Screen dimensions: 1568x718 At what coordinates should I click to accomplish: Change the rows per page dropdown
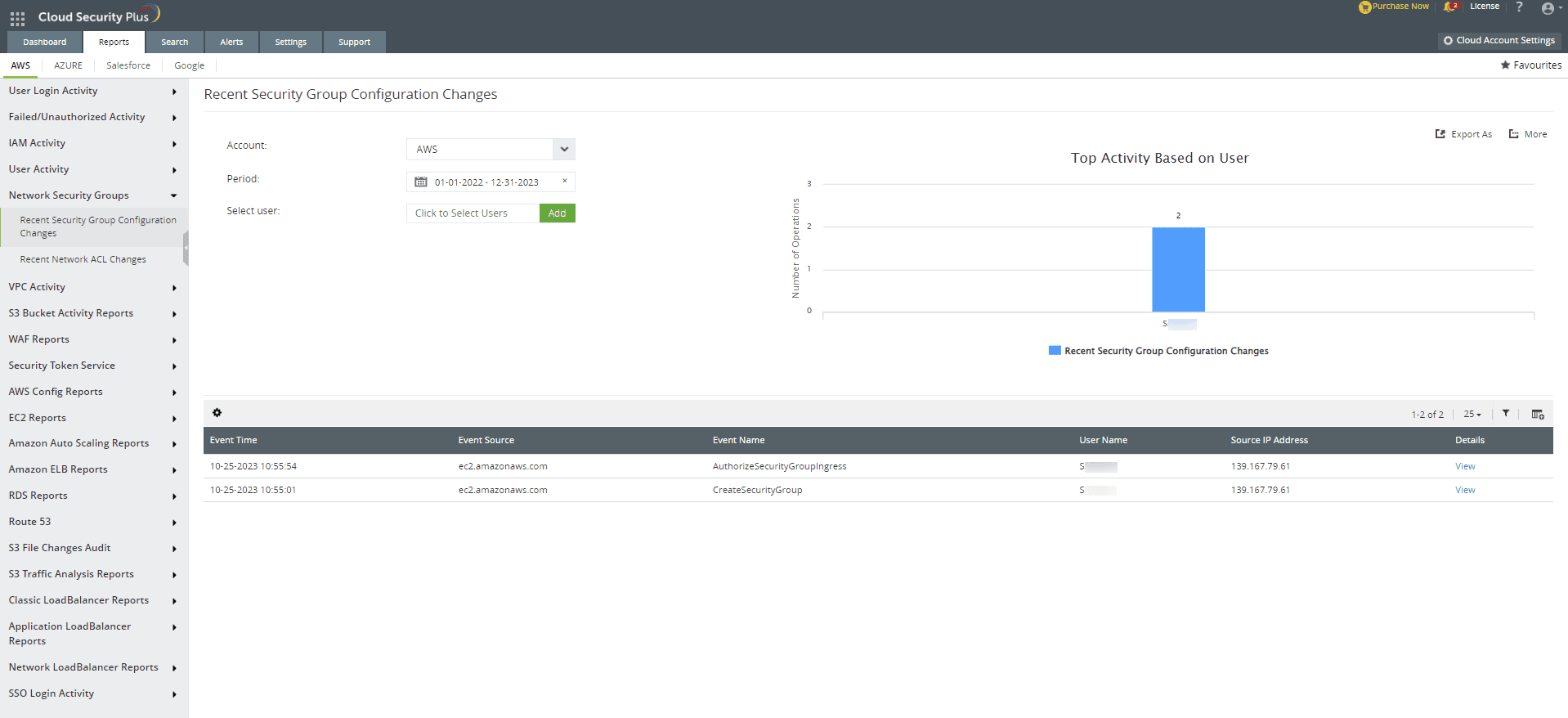1472,414
